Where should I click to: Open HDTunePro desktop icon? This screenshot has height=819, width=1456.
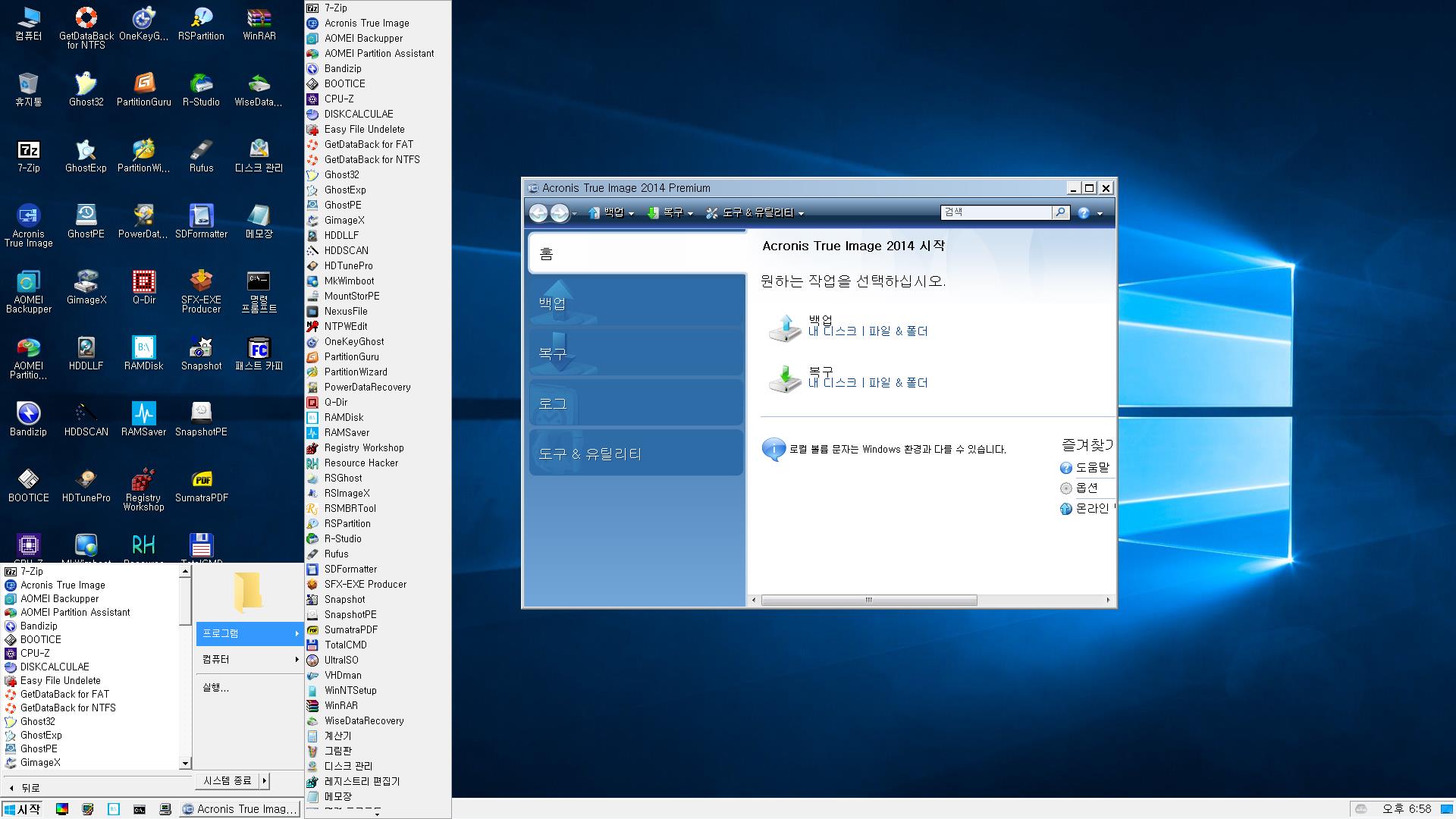tap(86, 485)
